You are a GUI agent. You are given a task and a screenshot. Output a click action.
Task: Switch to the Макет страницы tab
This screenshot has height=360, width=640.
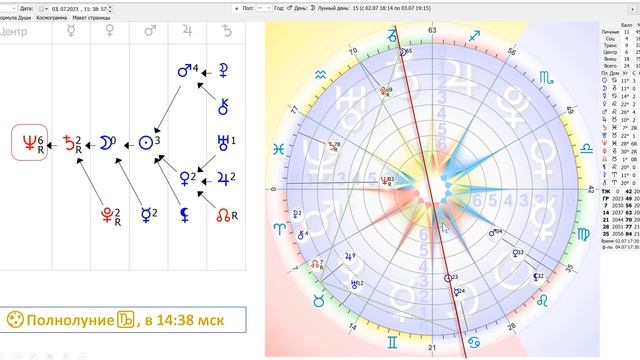click(x=91, y=18)
